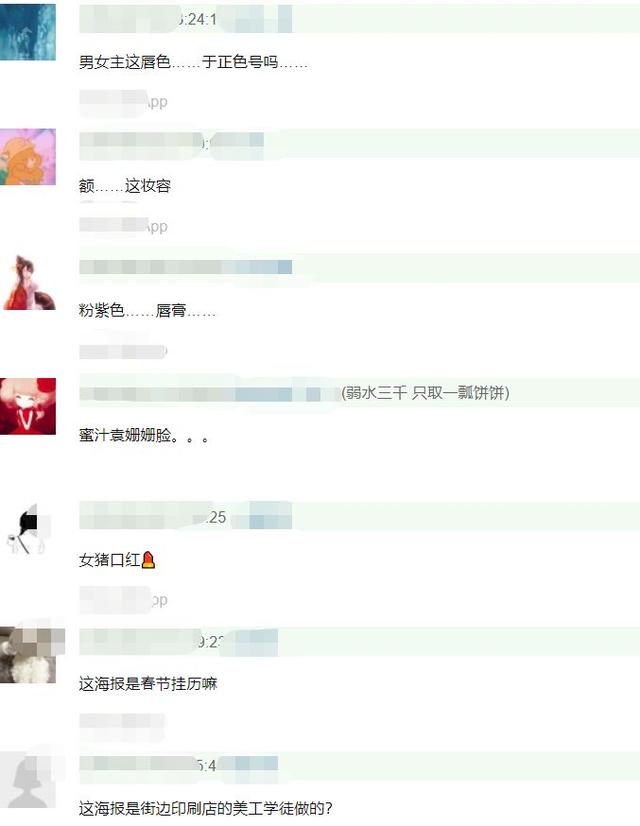Open the pixelated white fluffy avatar
The width and height of the screenshot is (640, 826).
tap(28, 655)
